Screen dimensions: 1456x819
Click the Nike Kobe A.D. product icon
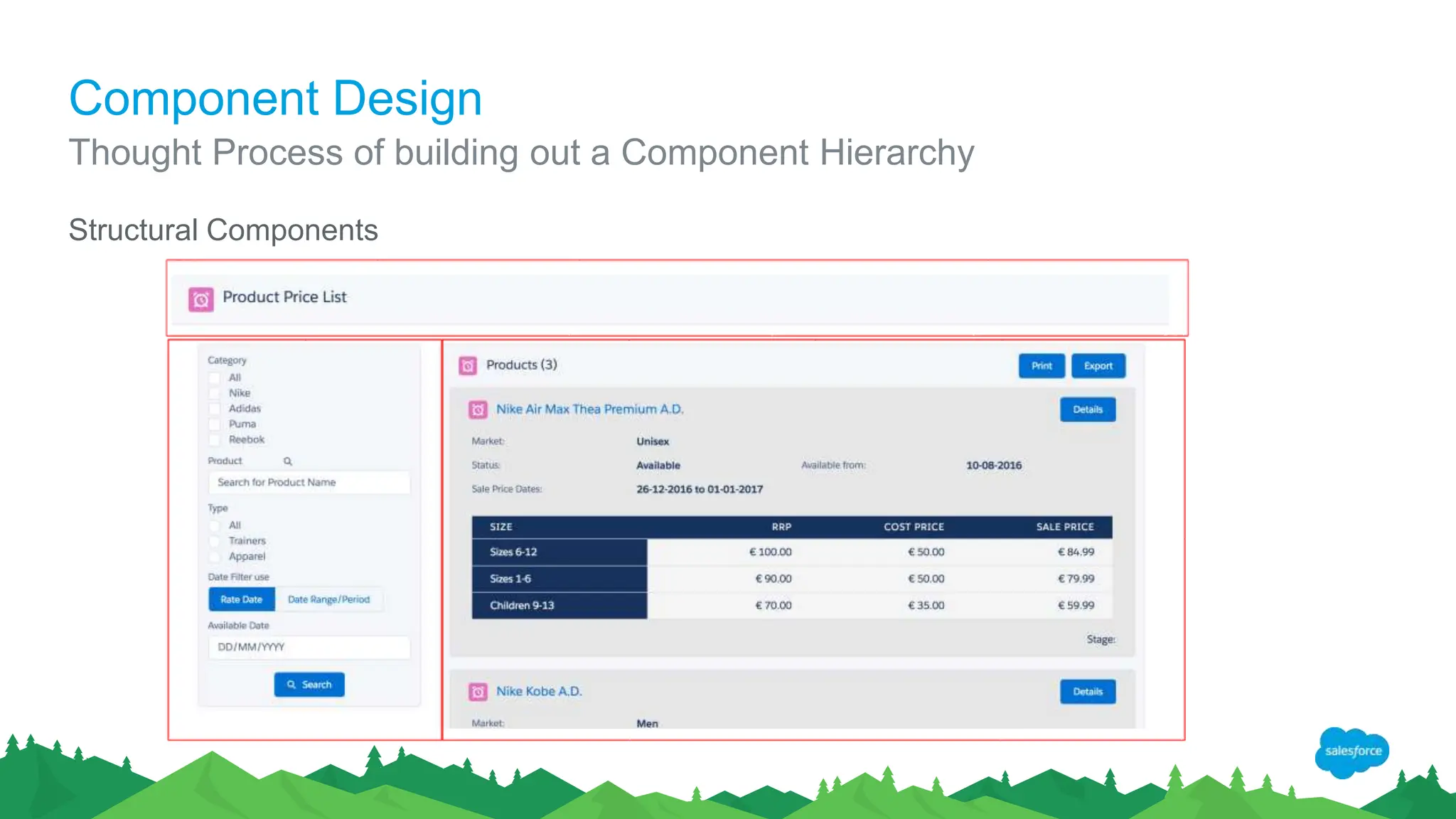pos(478,692)
